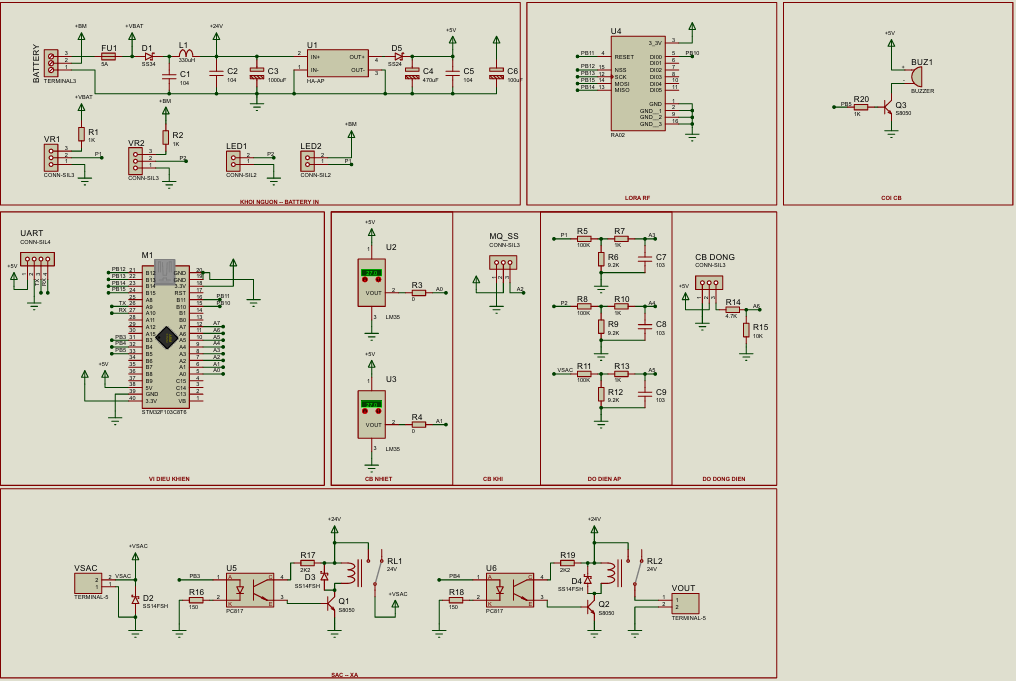Select the D5 diode symbol
Viewport: 1016px width, 681px height.
[398, 57]
